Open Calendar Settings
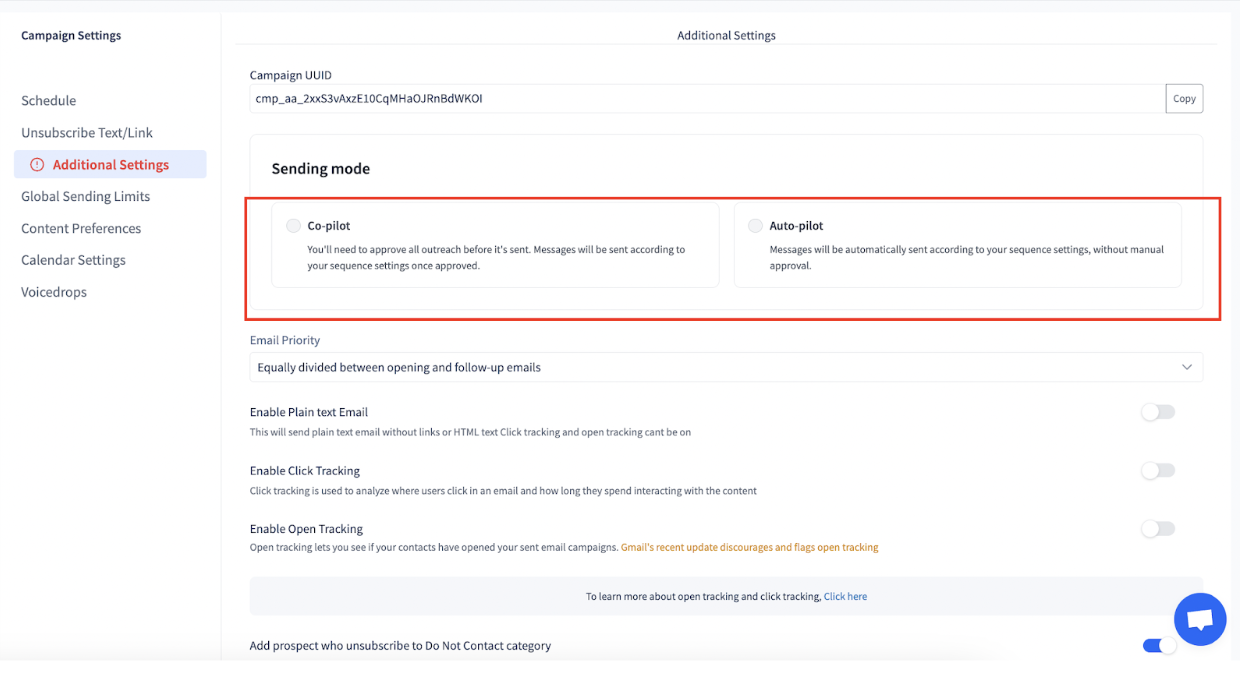This screenshot has width=1244, height=676. [74, 260]
